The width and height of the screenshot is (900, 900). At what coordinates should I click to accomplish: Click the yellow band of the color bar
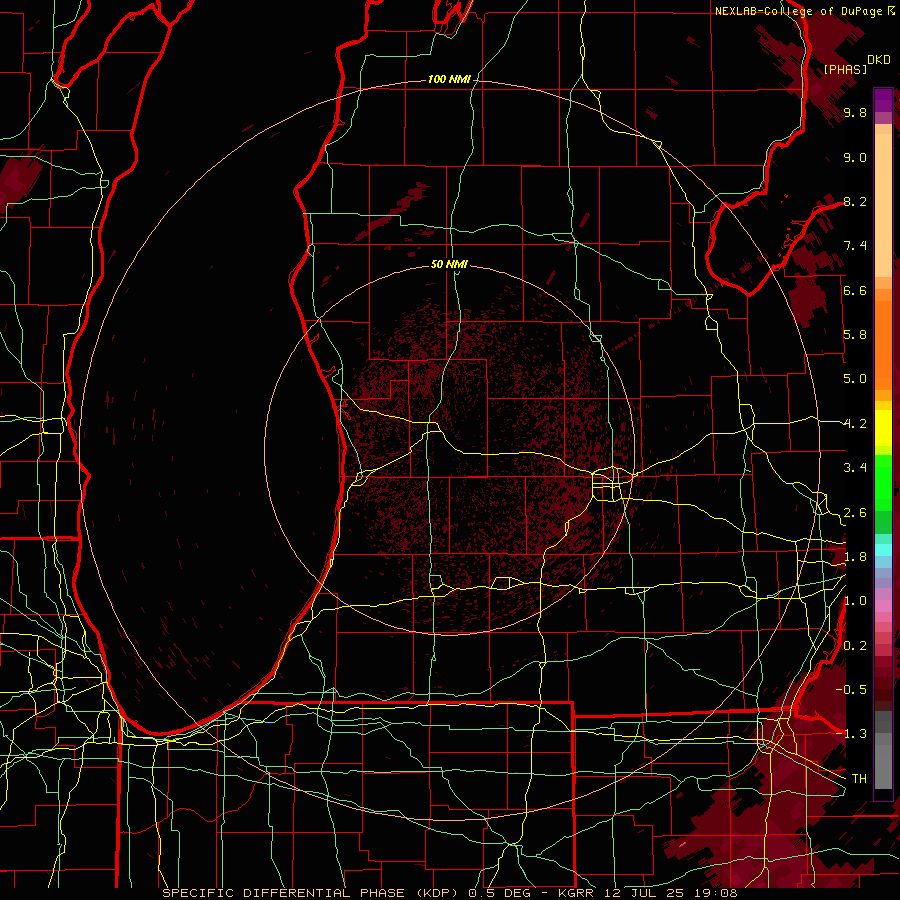(x=883, y=428)
